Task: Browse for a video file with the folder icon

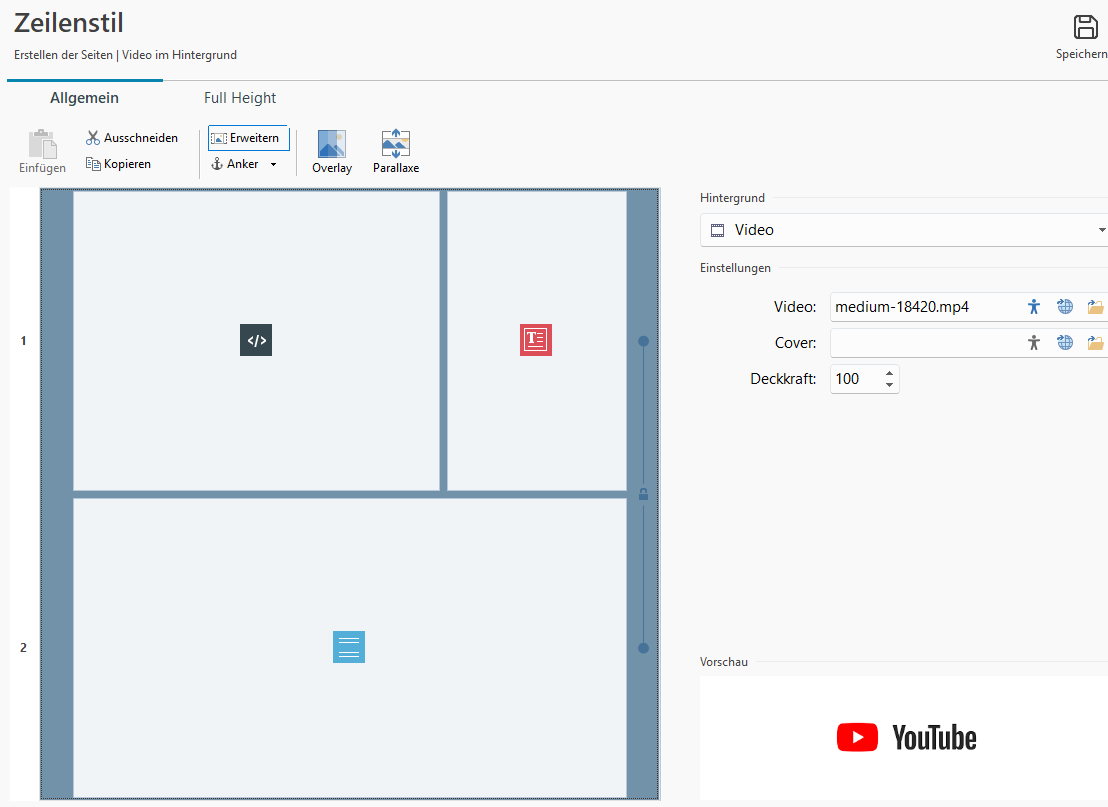Action: pos(1095,307)
